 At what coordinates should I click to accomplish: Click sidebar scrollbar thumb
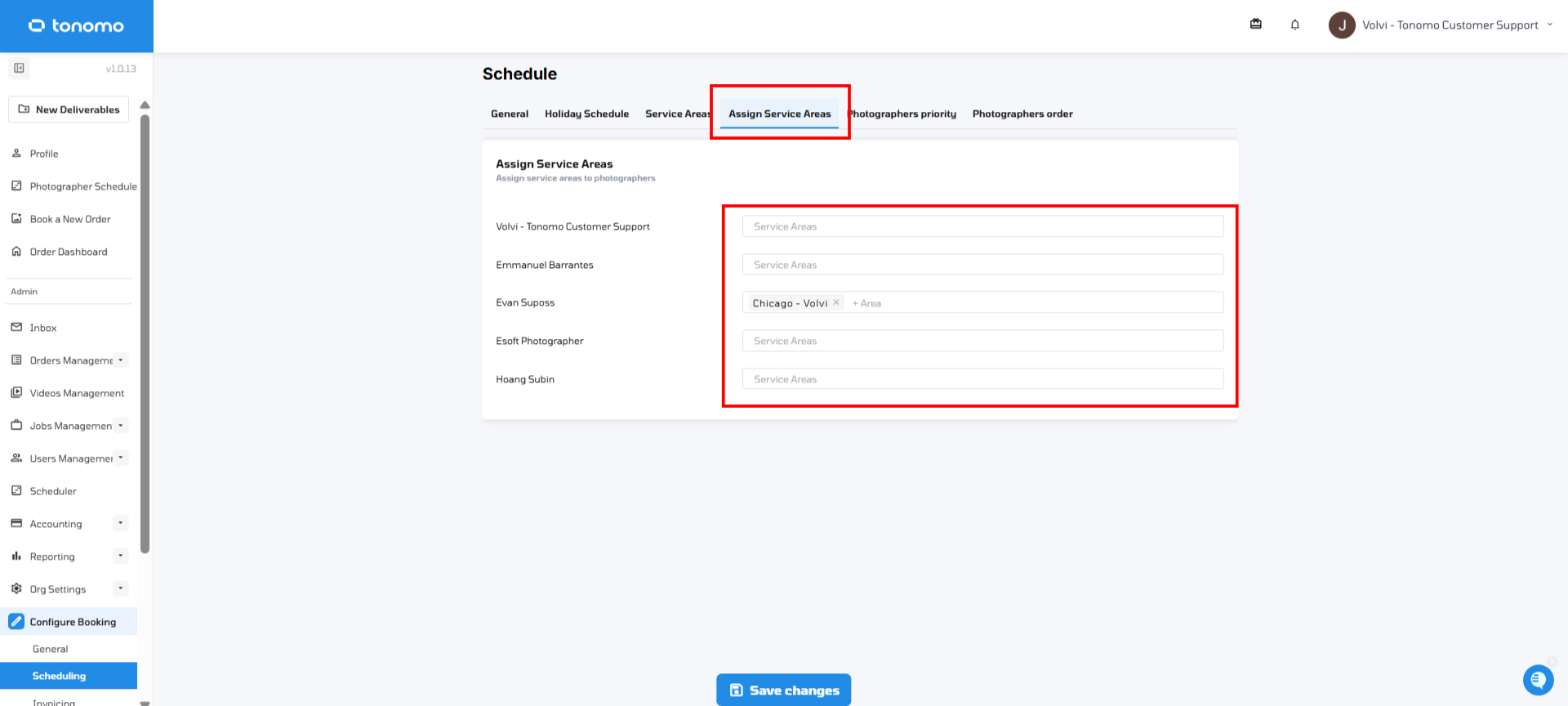145,333
